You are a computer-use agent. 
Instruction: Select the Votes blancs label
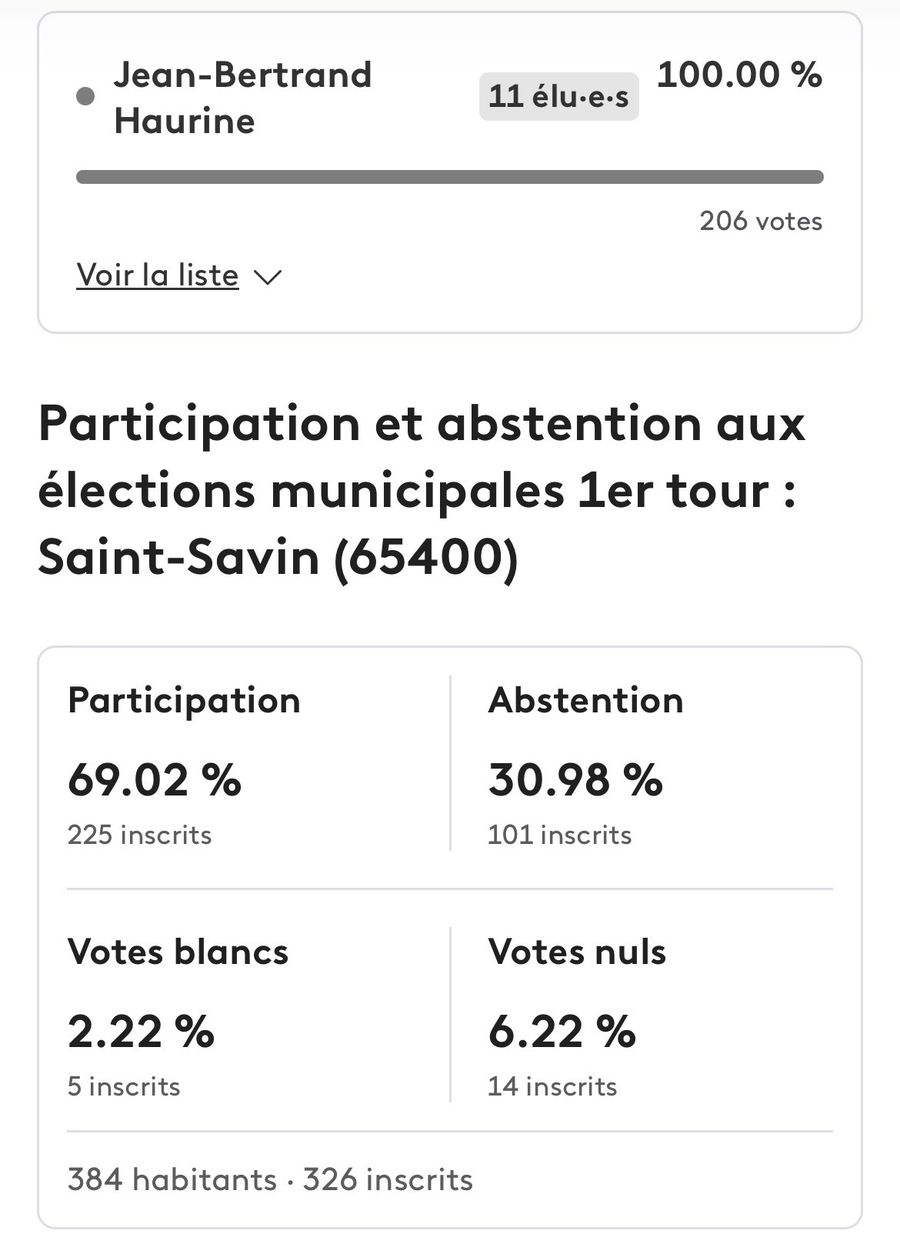pyautogui.click(x=178, y=951)
